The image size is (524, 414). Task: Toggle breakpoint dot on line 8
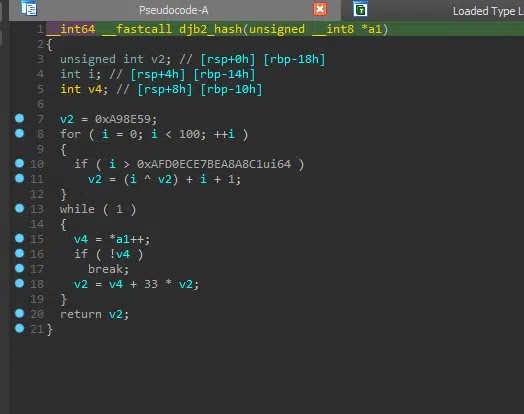tap(19, 133)
